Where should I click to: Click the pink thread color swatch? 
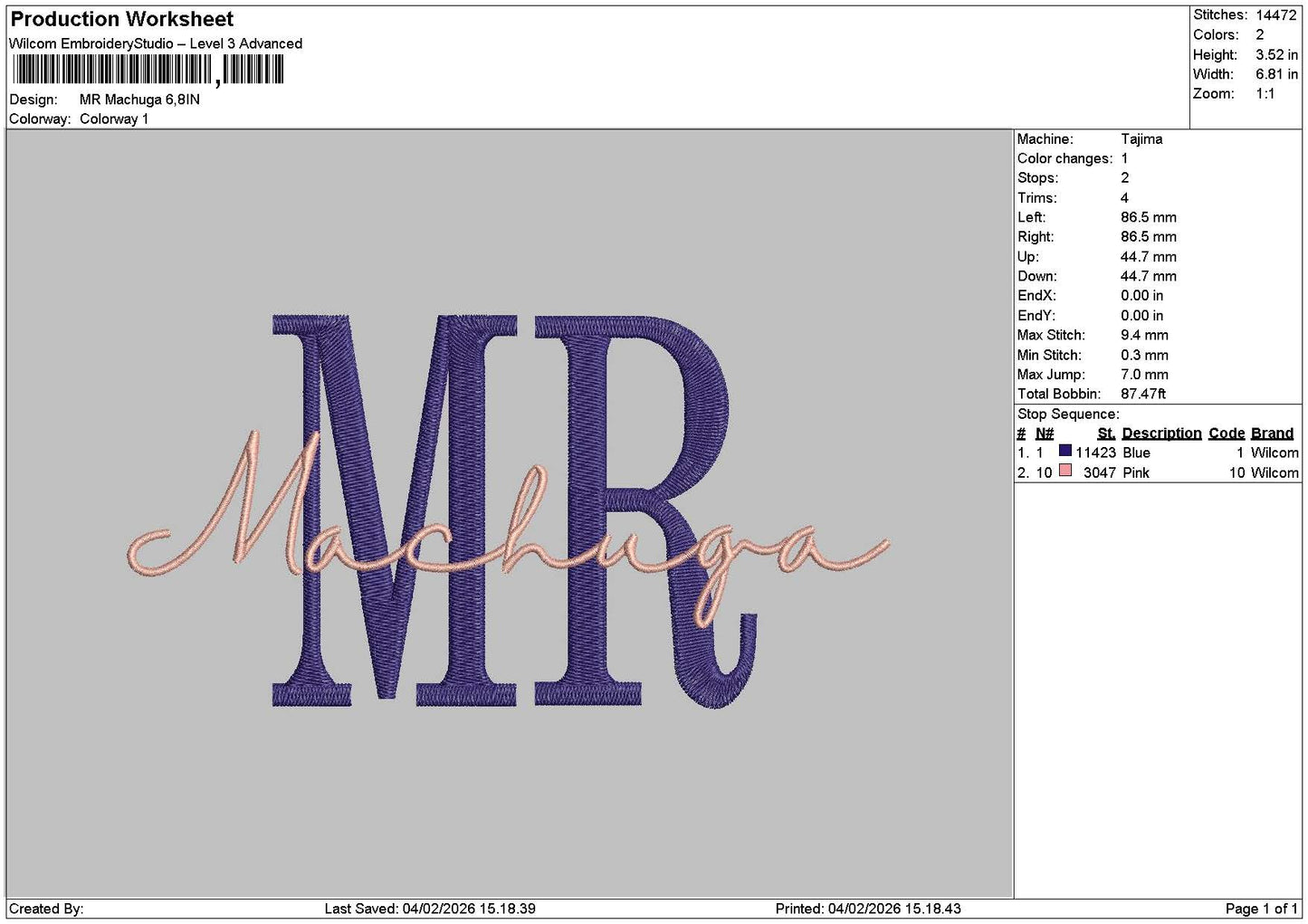[x=1065, y=471]
